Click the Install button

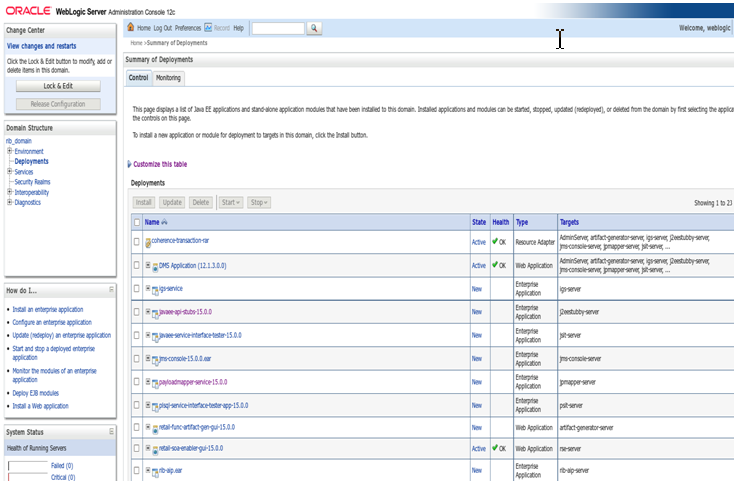tap(144, 203)
